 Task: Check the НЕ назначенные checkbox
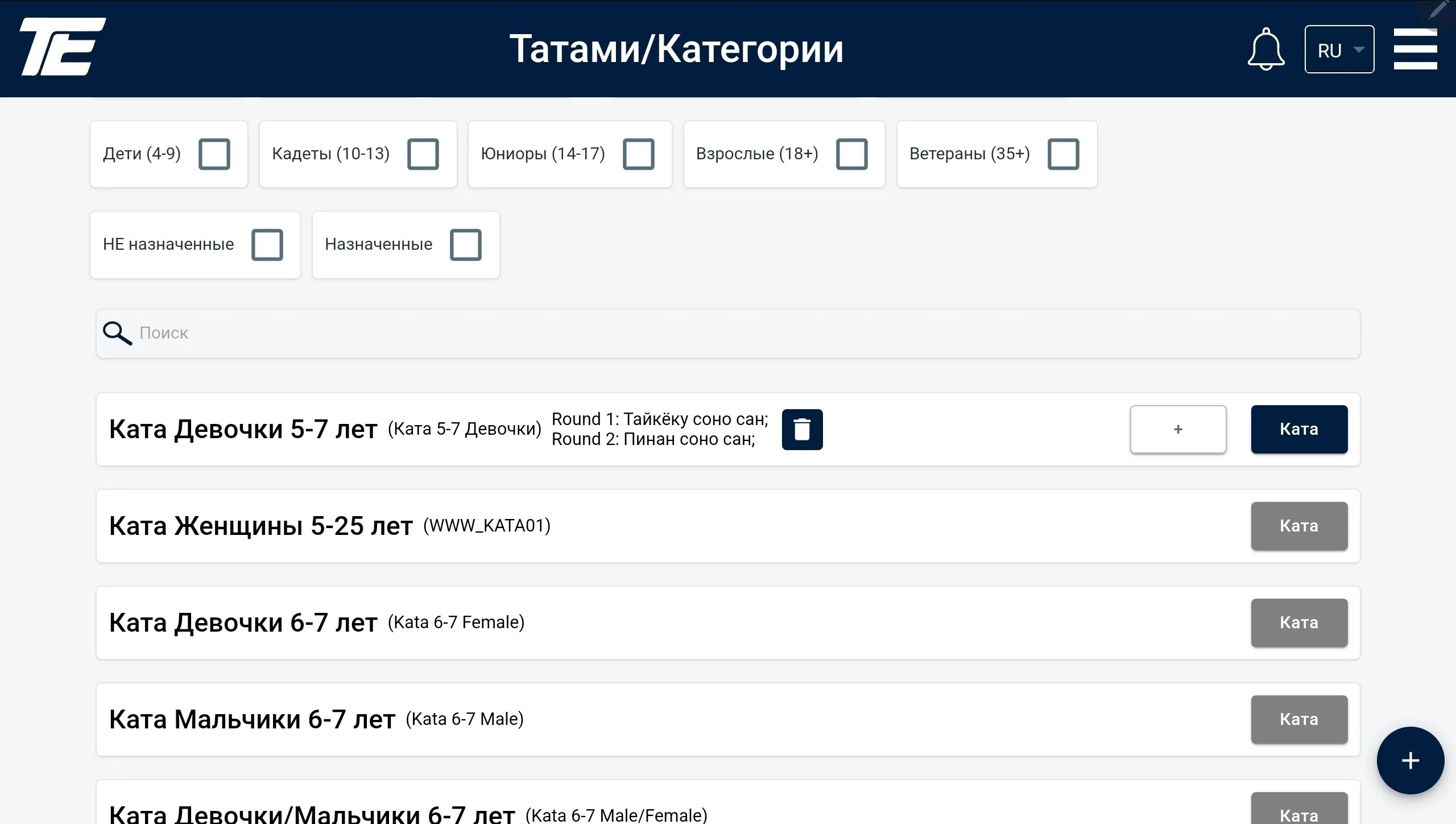[267, 245]
